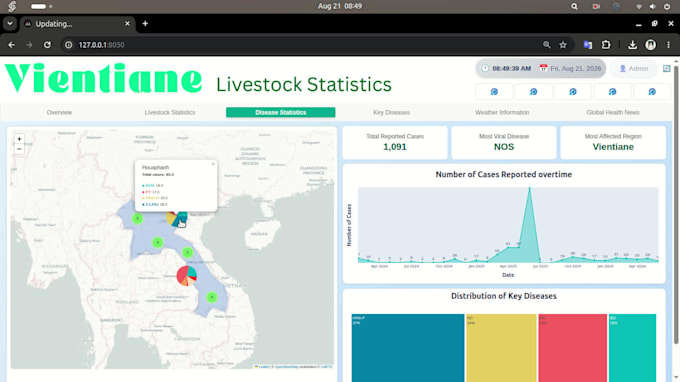The height and width of the screenshot is (382, 680).
Task: View site information icon for 127.0.0.1
Action: click(69, 45)
